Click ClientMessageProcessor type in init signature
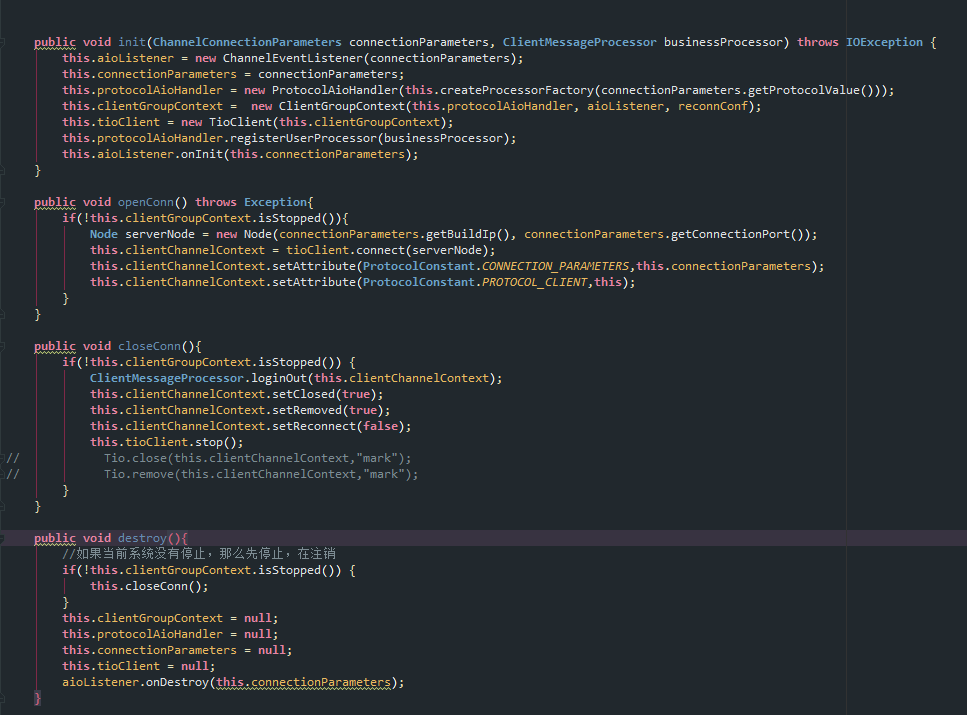This screenshot has height=715, width=967. coord(579,42)
